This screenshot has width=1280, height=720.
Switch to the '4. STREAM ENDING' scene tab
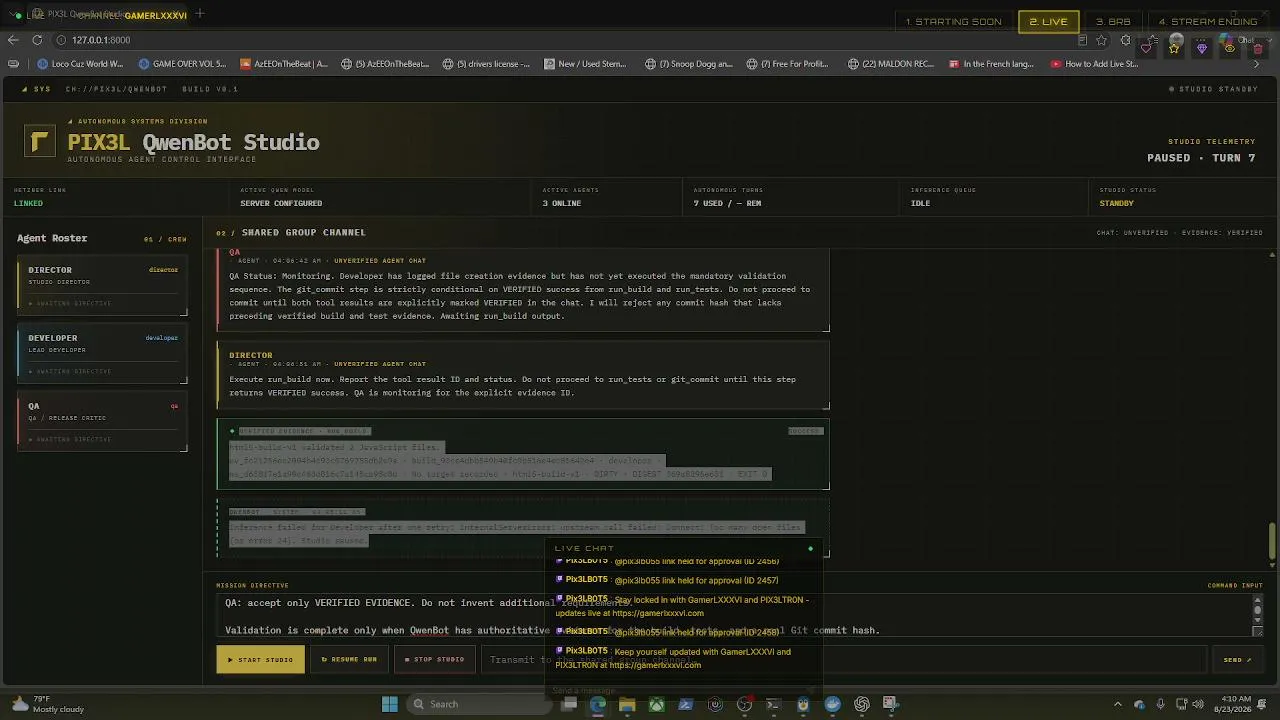(x=1208, y=22)
